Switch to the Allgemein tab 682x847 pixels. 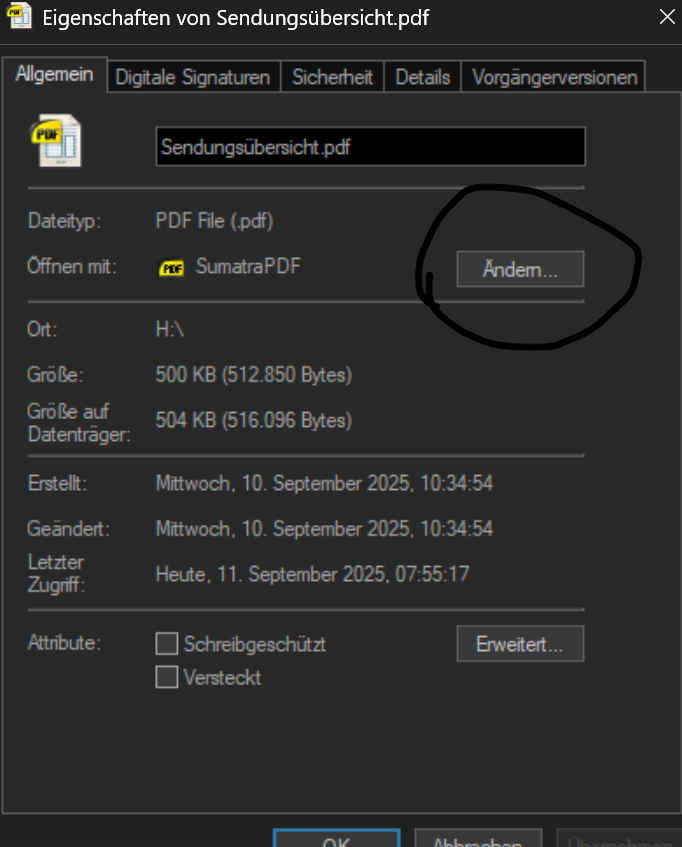pyautogui.click(x=54, y=74)
